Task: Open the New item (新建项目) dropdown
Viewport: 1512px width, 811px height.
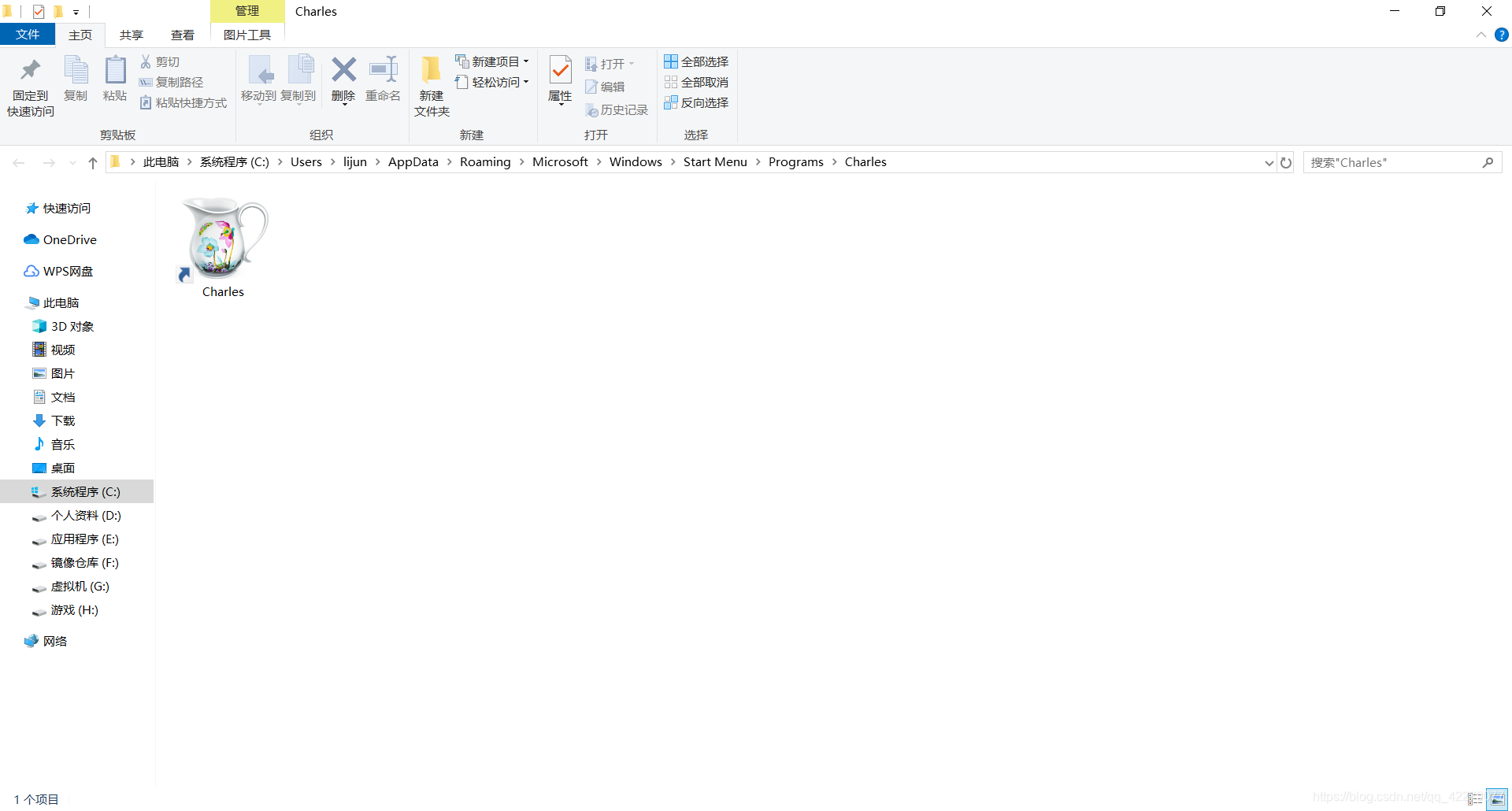Action: pyautogui.click(x=492, y=61)
